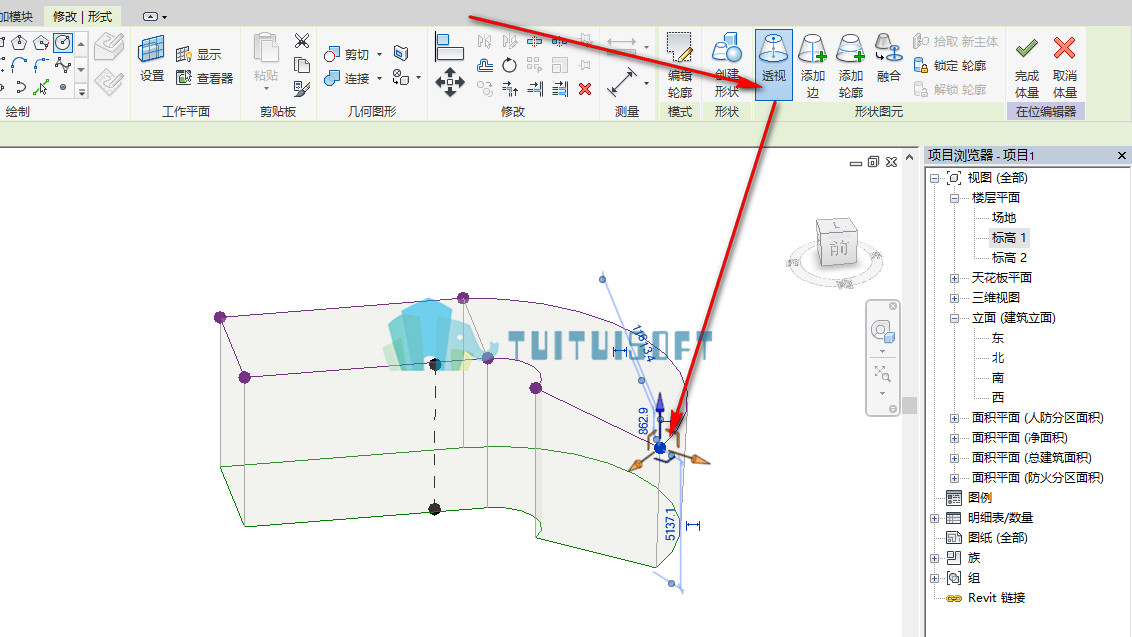Toggle the 锁定轮廓 Lock Profile option
Screen dimensions: 1132x637
[950, 66]
